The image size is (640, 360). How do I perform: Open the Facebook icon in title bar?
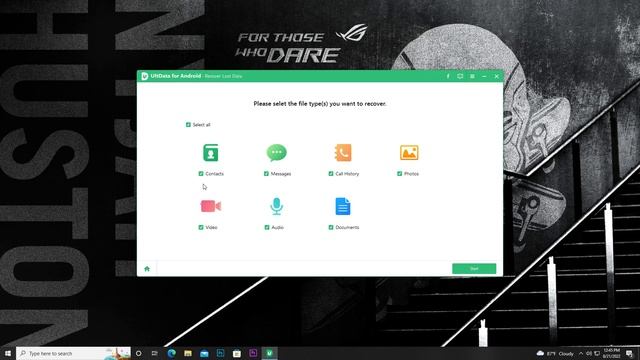[x=448, y=76]
